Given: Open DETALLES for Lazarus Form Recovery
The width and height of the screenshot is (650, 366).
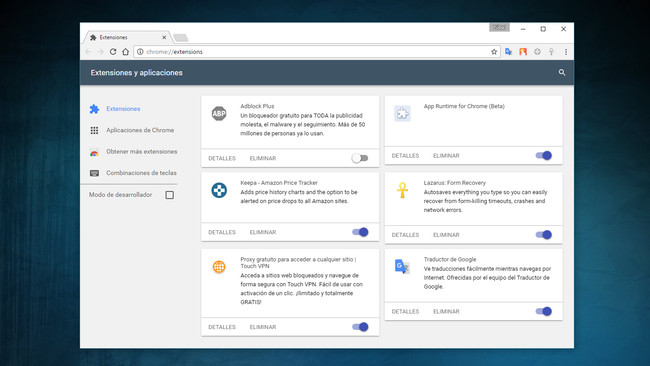Looking at the screenshot, I should click(x=405, y=235).
